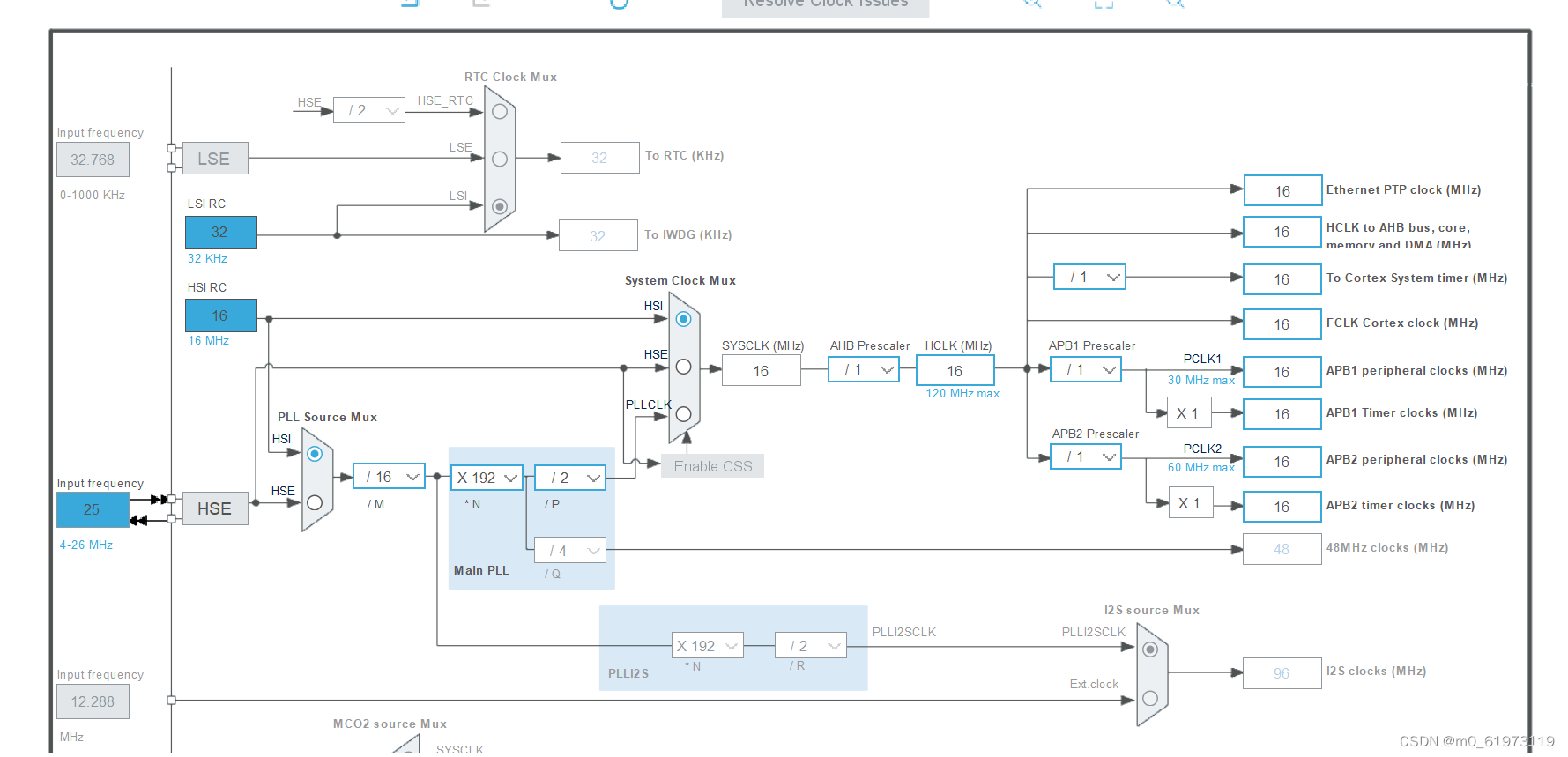1568x757 pixels.
Task: Select Ext.clock in I2S source Mux
Action: pyautogui.click(x=1150, y=698)
